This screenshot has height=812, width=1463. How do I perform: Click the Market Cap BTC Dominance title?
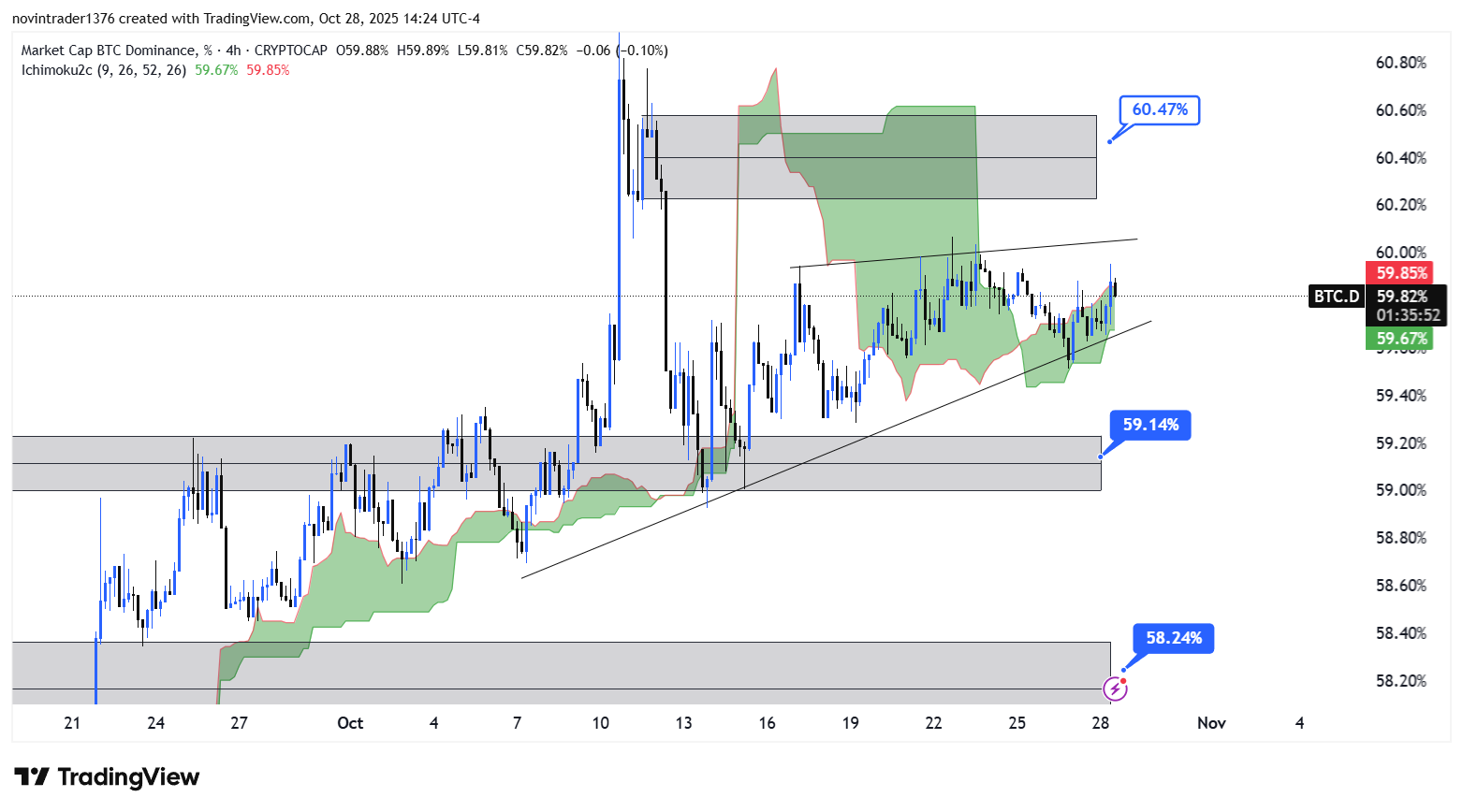click(x=110, y=51)
